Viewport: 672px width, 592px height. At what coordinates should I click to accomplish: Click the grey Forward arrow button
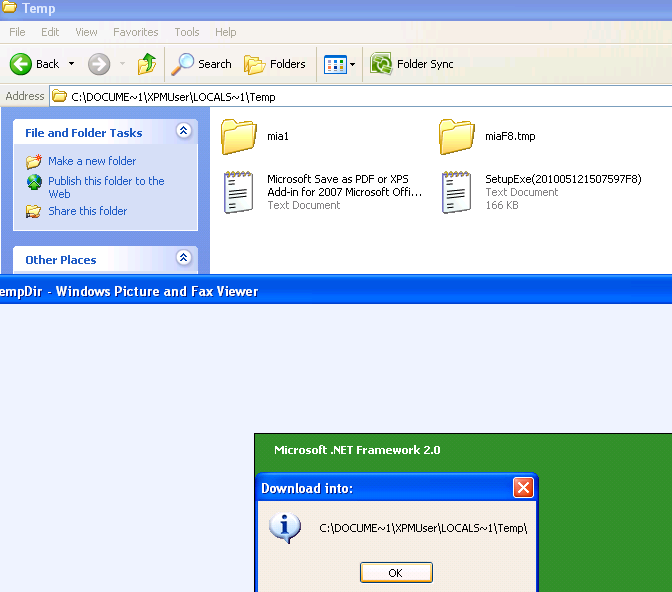click(99, 64)
